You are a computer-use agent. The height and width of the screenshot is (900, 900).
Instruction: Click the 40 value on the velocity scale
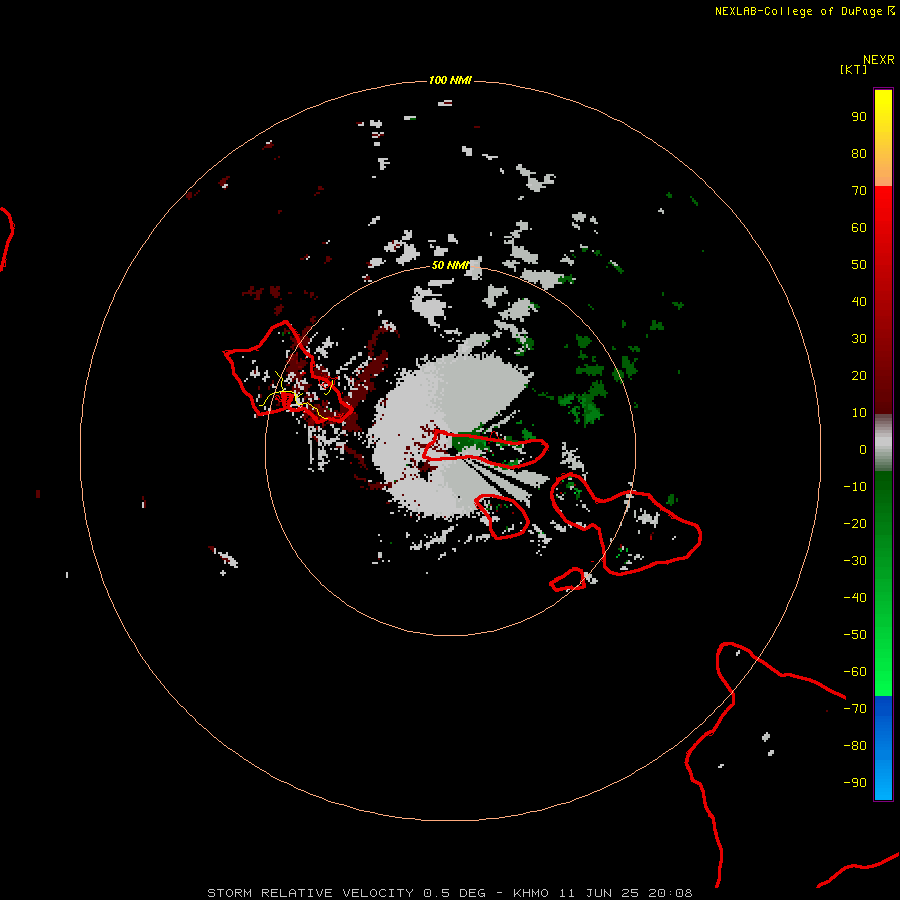point(859,301)
